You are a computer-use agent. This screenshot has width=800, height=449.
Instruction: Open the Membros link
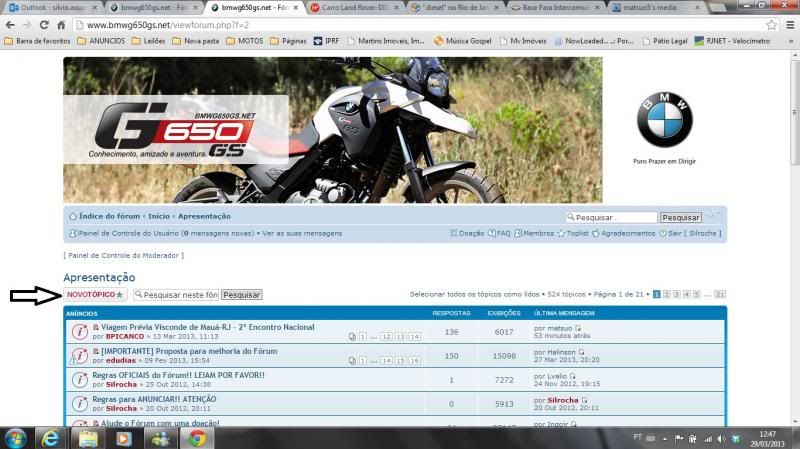[534, 233]
